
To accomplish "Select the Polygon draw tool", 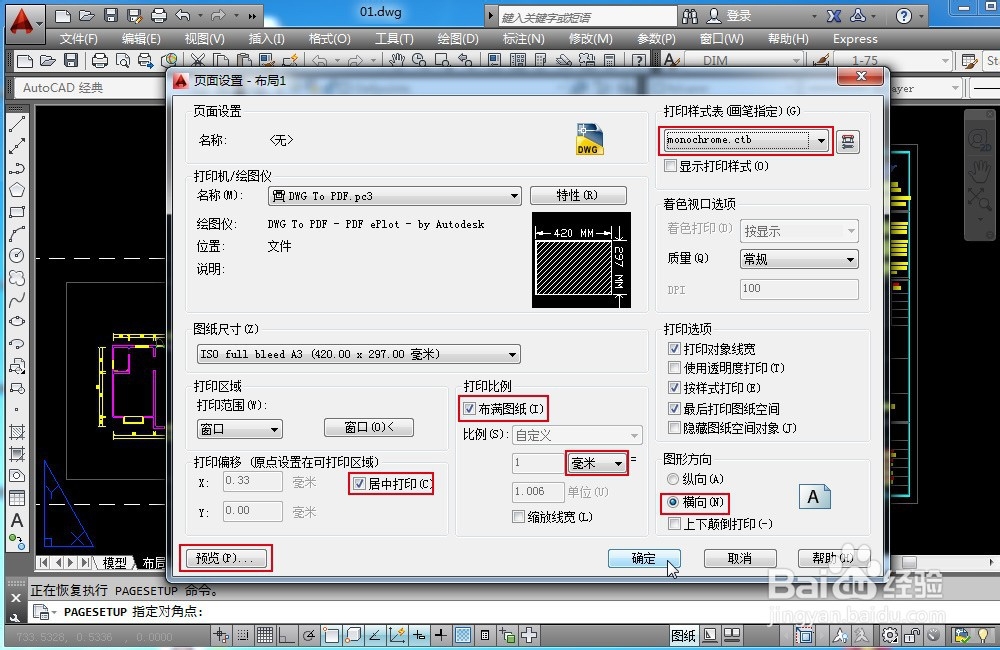I will point(17,190).
